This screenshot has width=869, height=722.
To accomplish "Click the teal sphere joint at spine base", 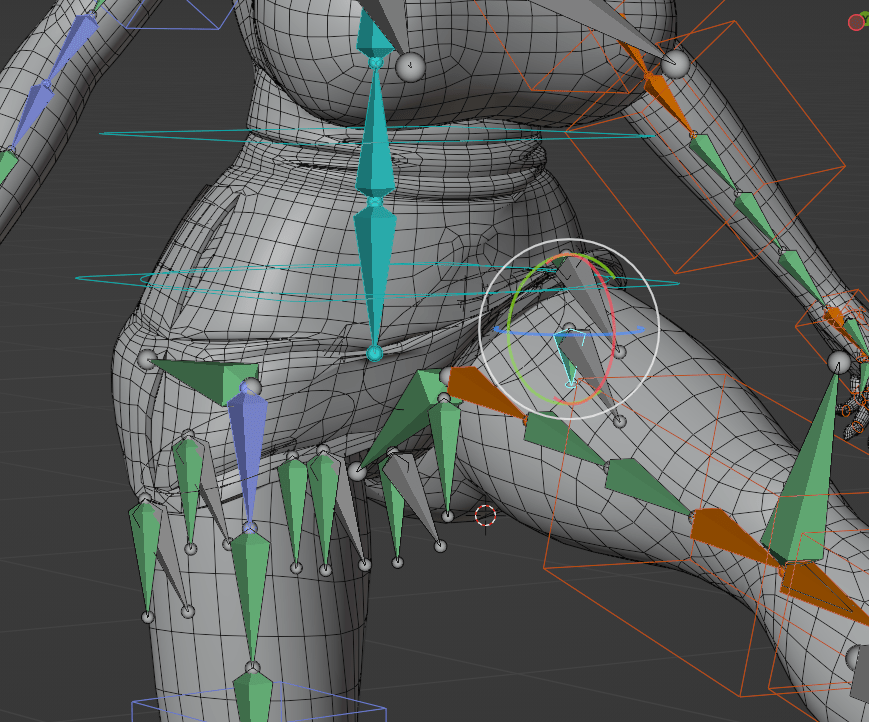I will click(x=374, y=353).
